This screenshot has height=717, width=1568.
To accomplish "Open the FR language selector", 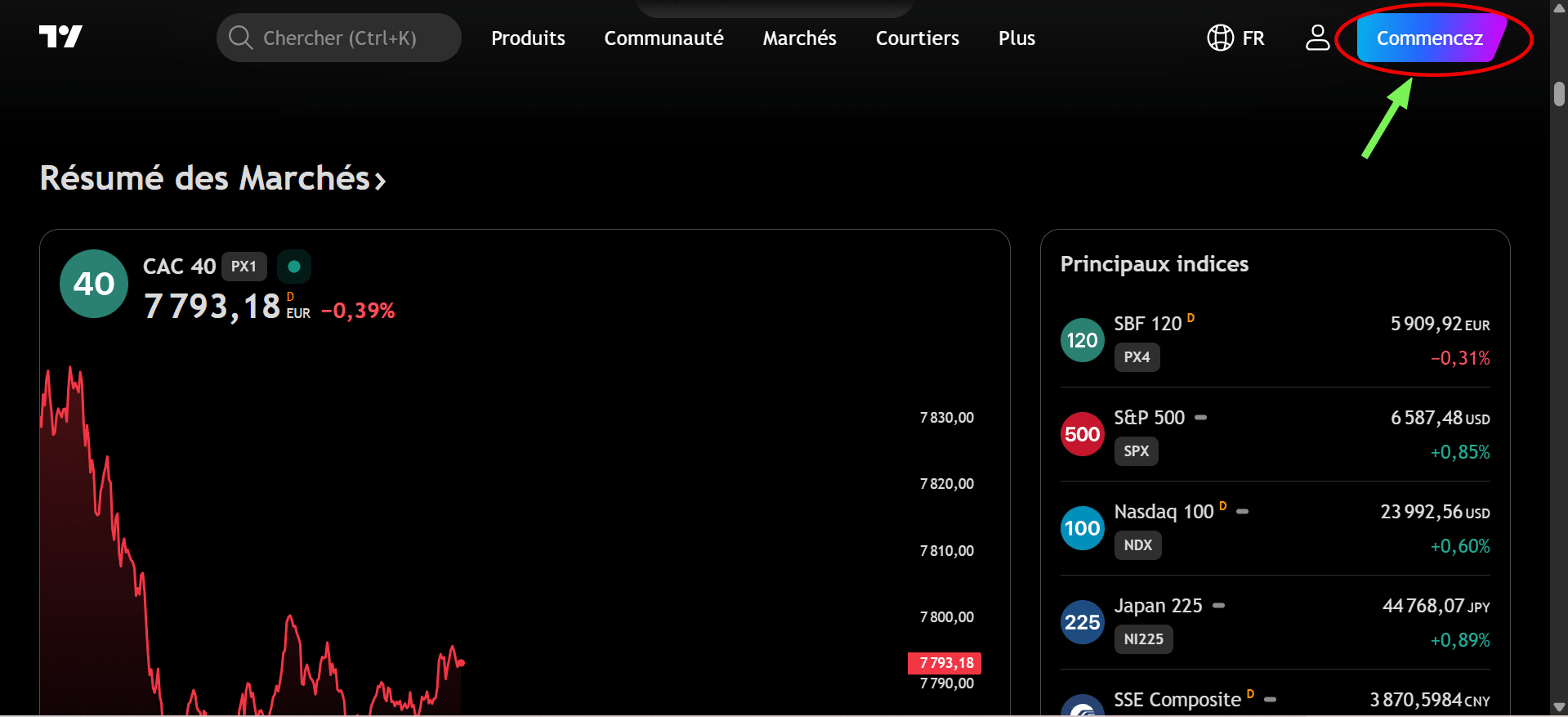I will click(x=1252, y=38).
